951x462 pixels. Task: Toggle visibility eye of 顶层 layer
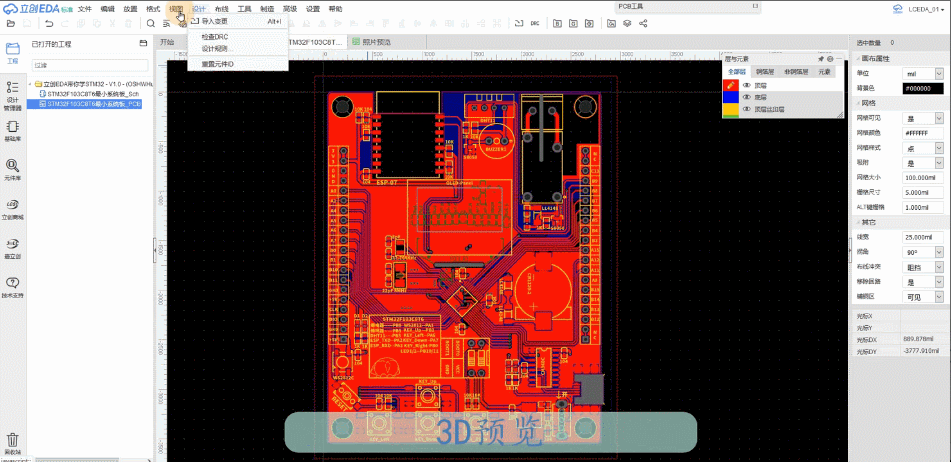(x=746, y=85)
